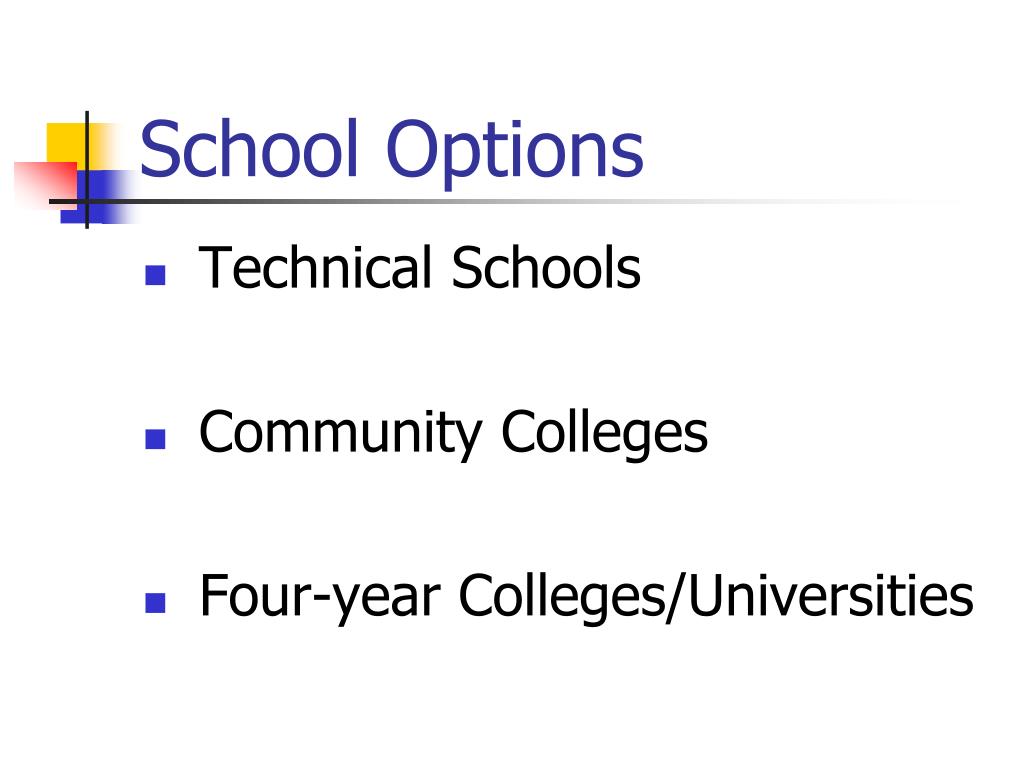The image size is (1024, 768).
Task: Click the slash between Colleges and Universities
Action: pos(677,598)
